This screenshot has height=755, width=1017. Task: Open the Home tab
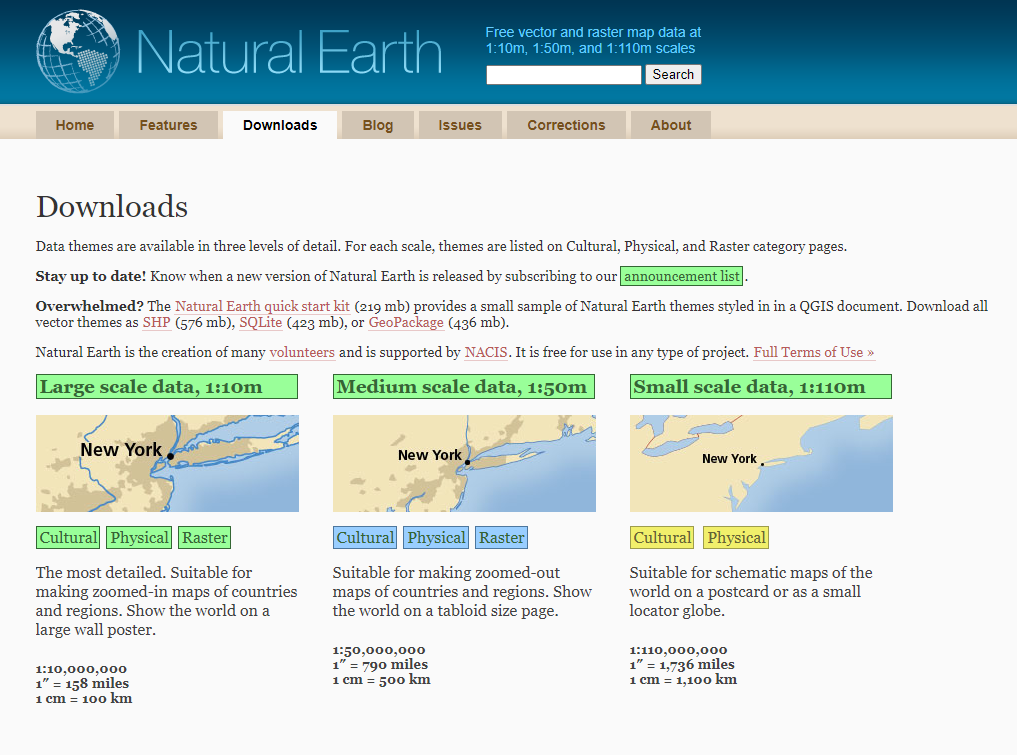[x=75, y=125]
